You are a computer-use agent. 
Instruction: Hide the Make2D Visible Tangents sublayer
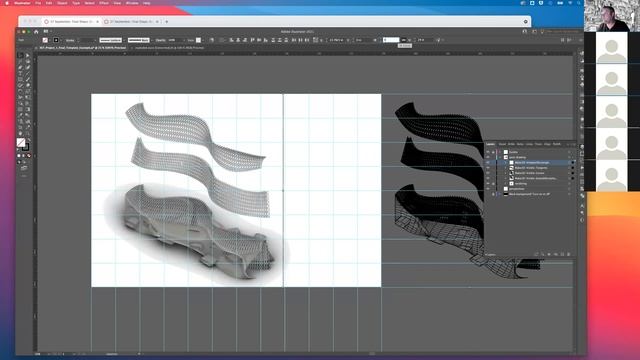[x=488, y=168]
